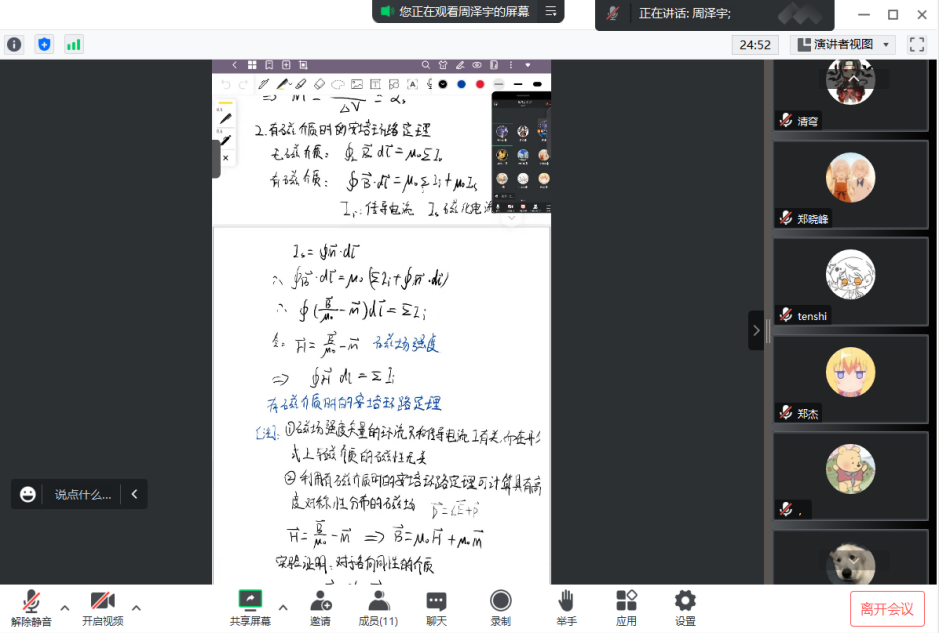This screenshot has height=633, width=939.
Task: Open the Chat panel
Action: [436, 606]
